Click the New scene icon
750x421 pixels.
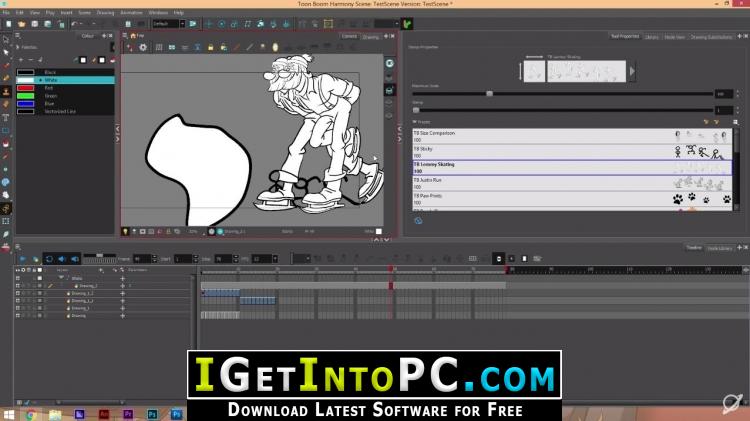pyautogui.click(x=9, y=24)
